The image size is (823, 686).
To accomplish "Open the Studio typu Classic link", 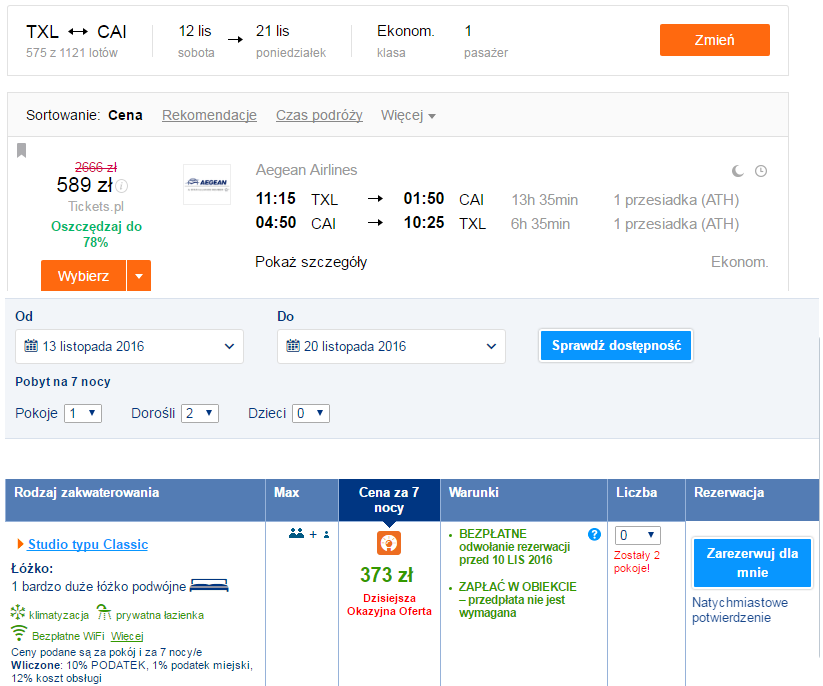I will 88,544.
